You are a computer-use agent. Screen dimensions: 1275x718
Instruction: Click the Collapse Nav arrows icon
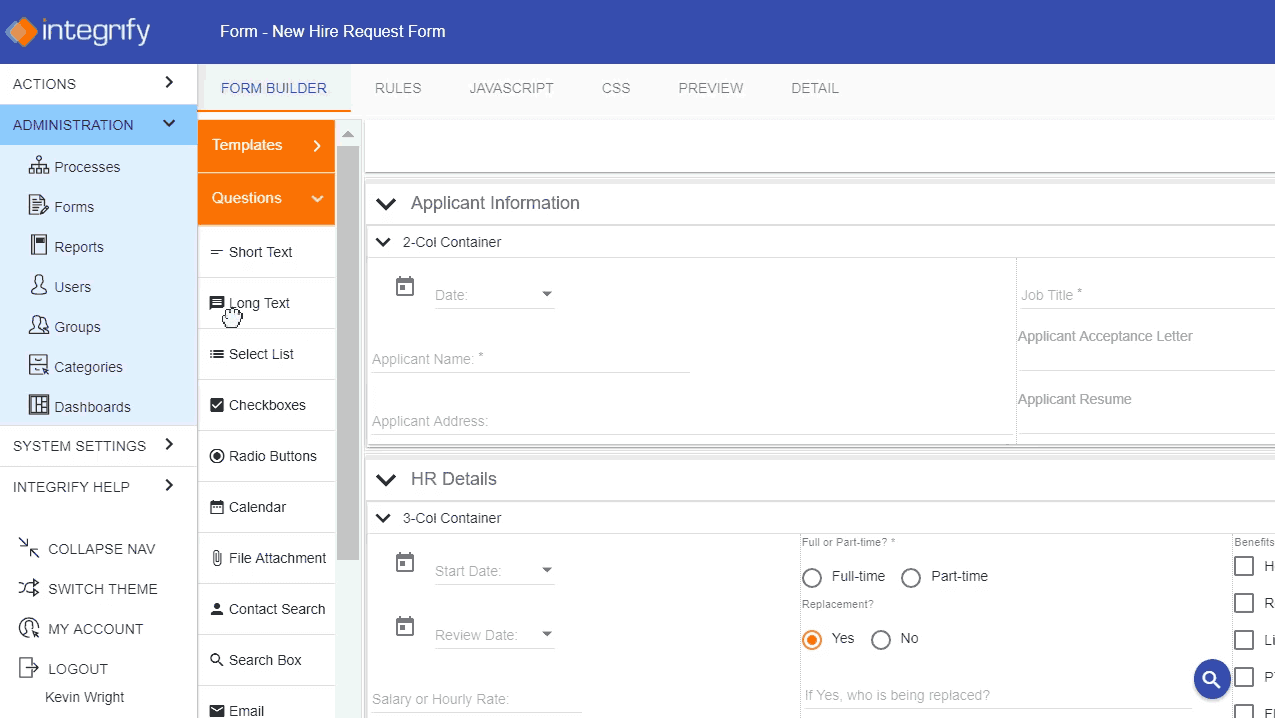click(x=29, y=548)
